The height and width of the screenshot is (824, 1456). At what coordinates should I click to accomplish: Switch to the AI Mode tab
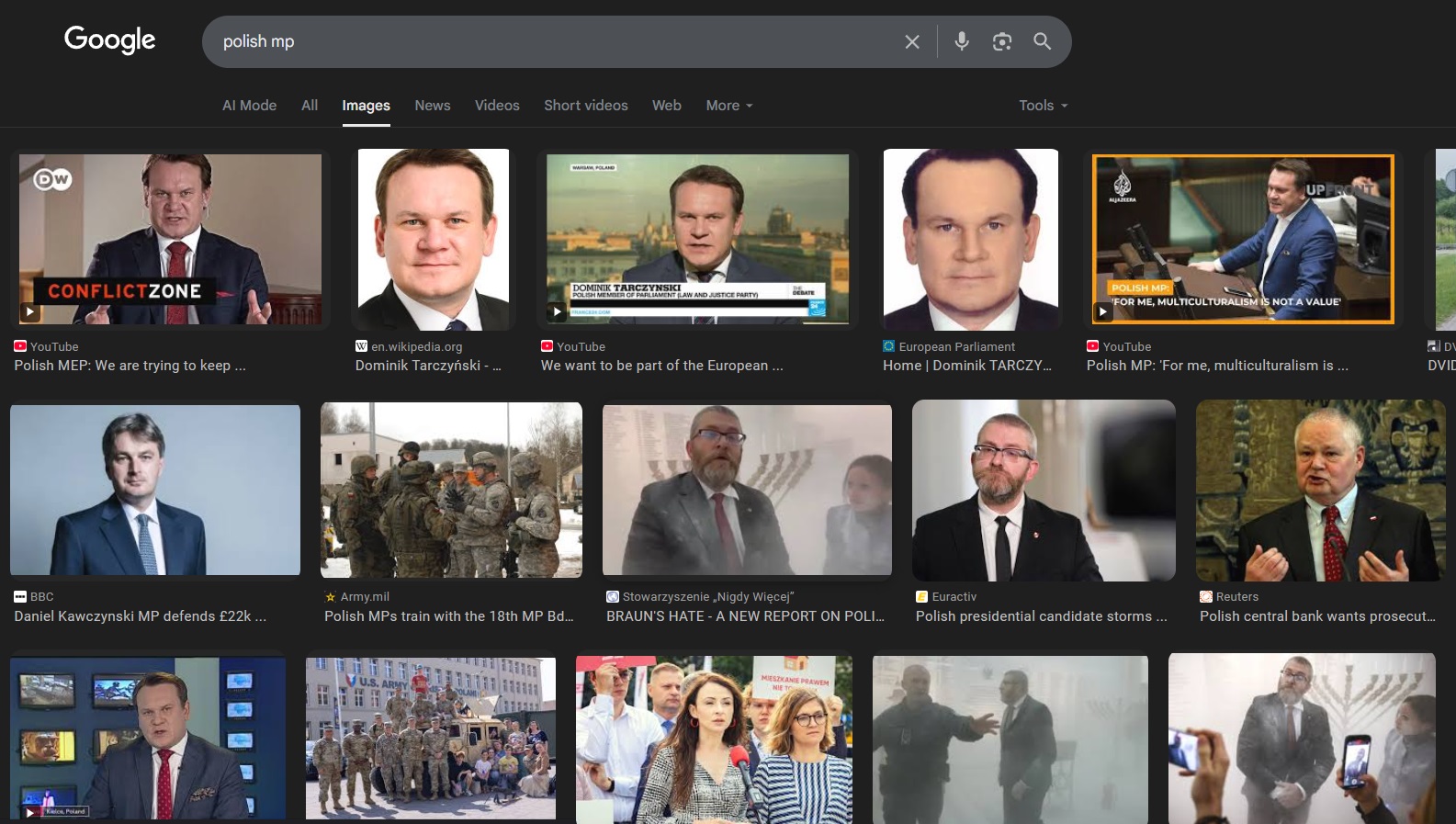pos(249,106)
